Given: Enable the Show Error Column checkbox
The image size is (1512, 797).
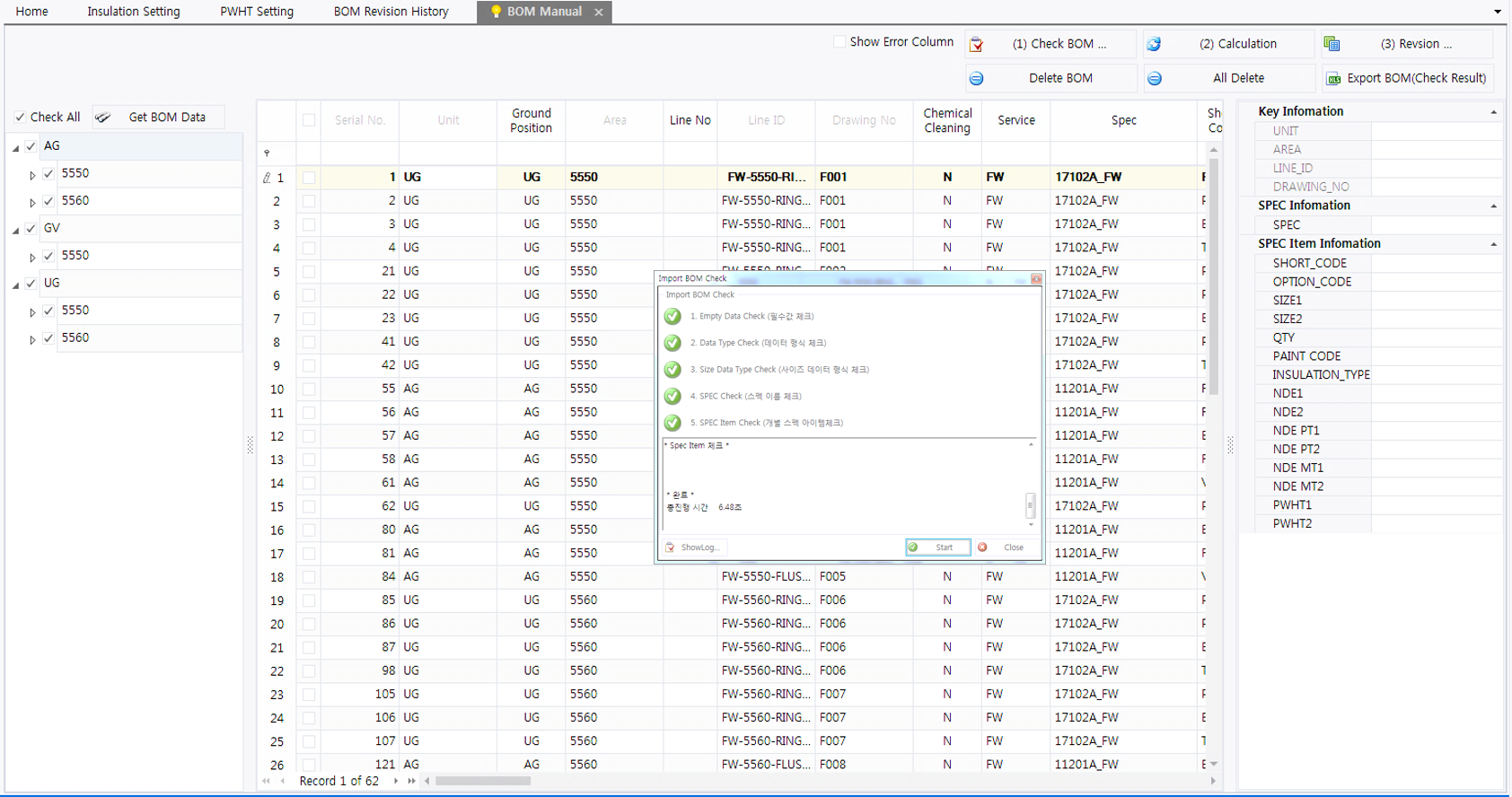Looking at the screenshot, I should tap(840, 42).
